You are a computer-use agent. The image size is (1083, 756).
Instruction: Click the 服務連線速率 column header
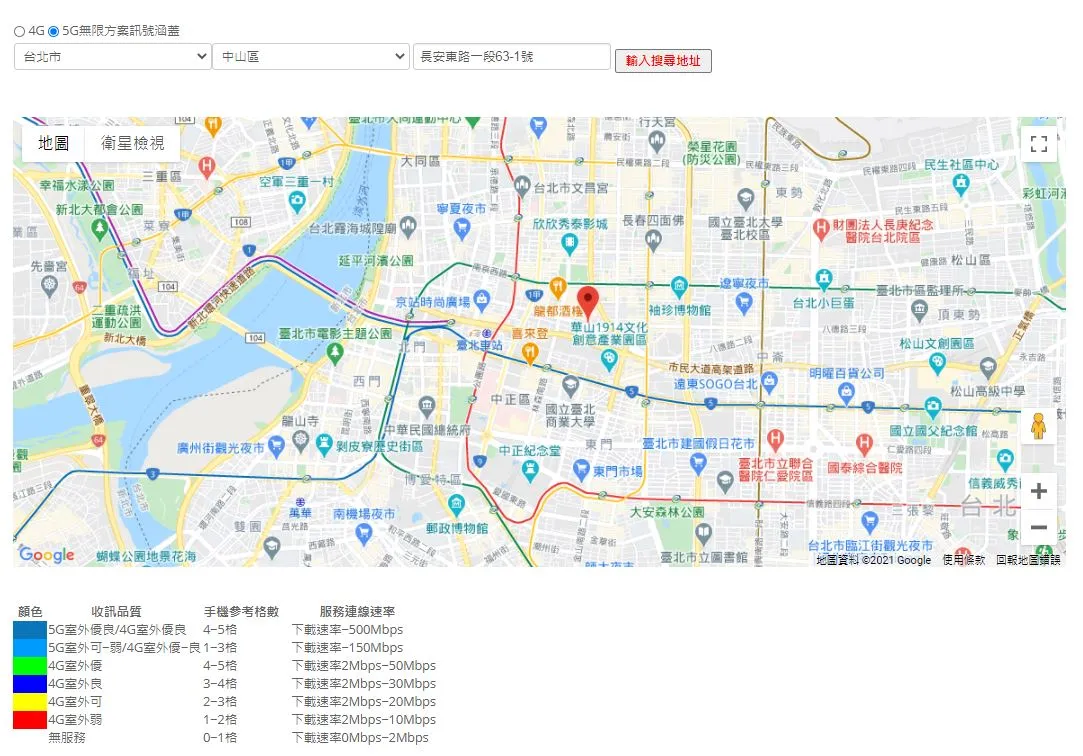coord(357,612)
